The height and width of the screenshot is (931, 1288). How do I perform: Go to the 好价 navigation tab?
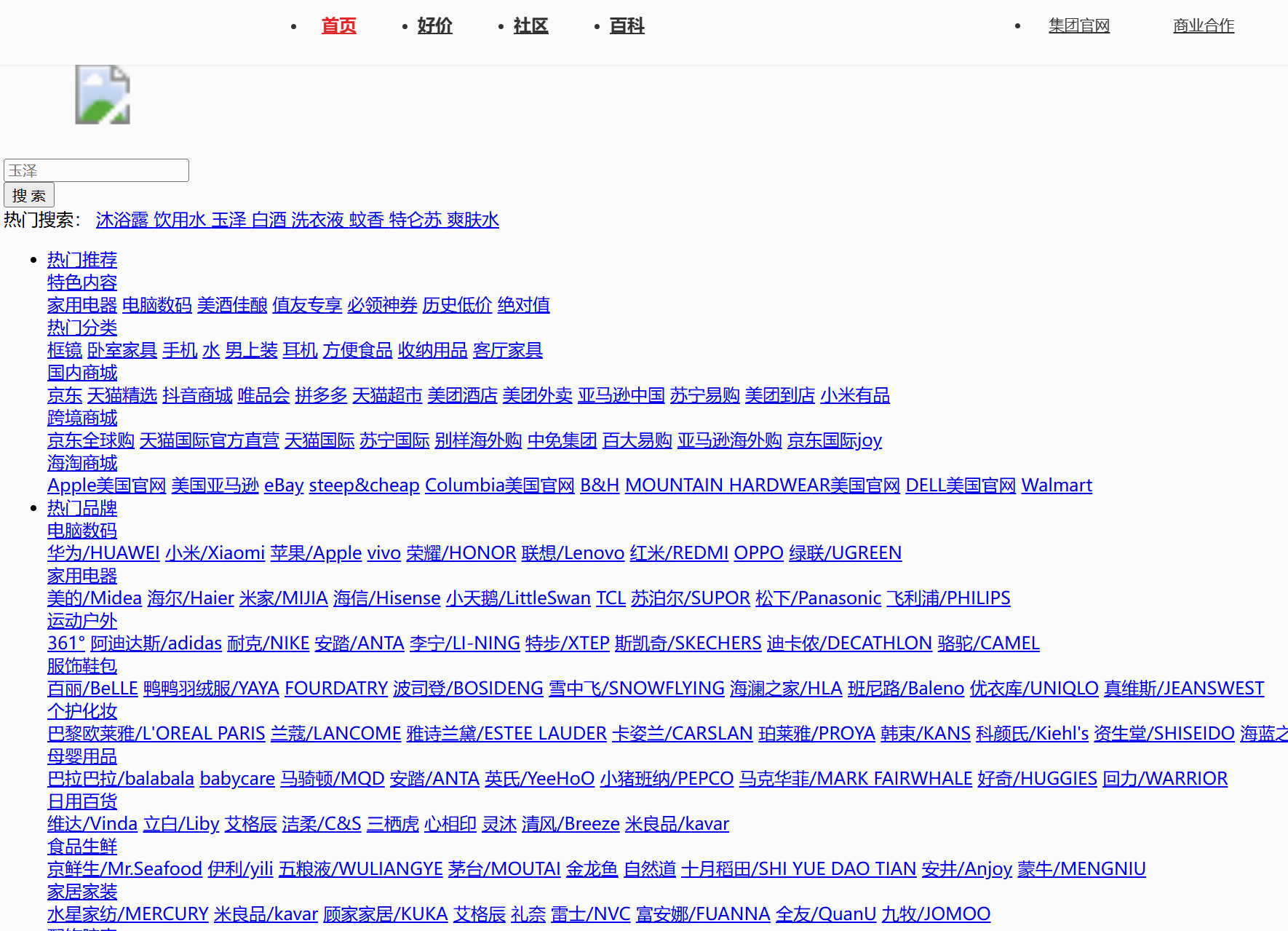click(x=435, y=26)
